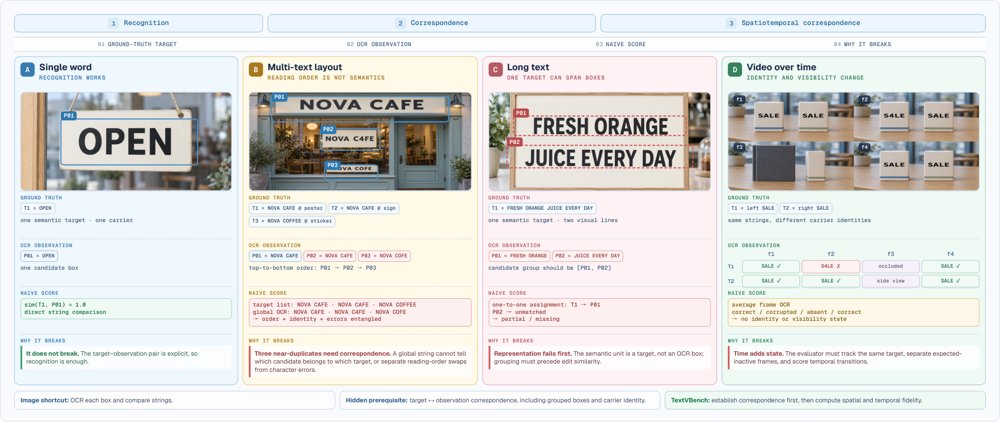Viewport: 1000px width, 423px height.
Task: Click the 'T1 = OPEN' ground truth chip
Action: point(38,209)
